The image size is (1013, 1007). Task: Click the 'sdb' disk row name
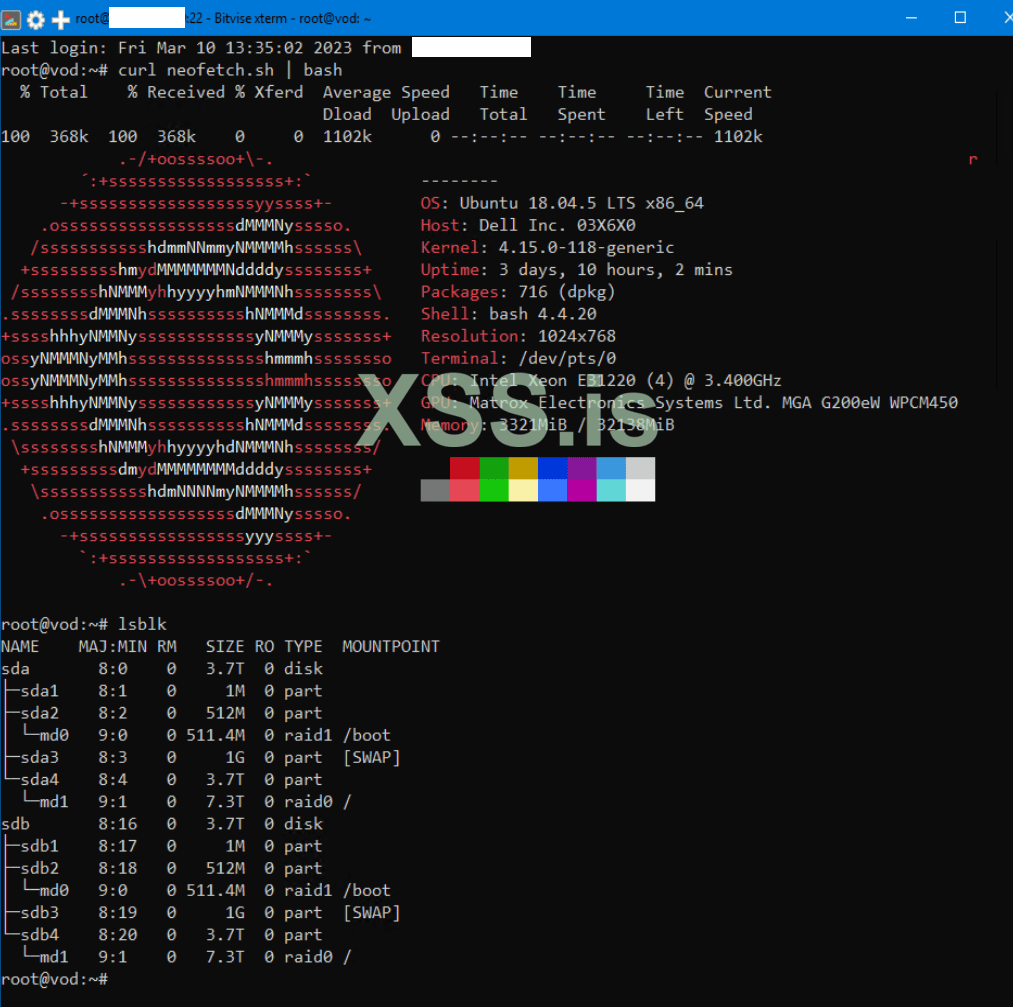click(16, 824)
